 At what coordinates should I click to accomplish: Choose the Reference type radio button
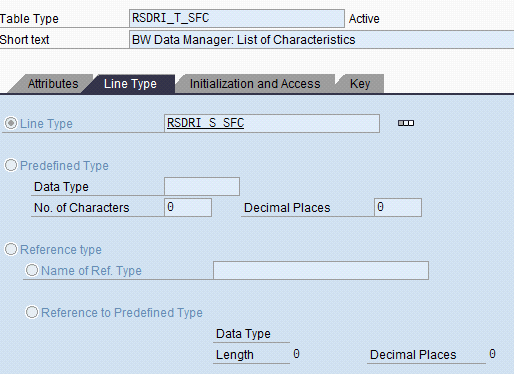point(11,249)
